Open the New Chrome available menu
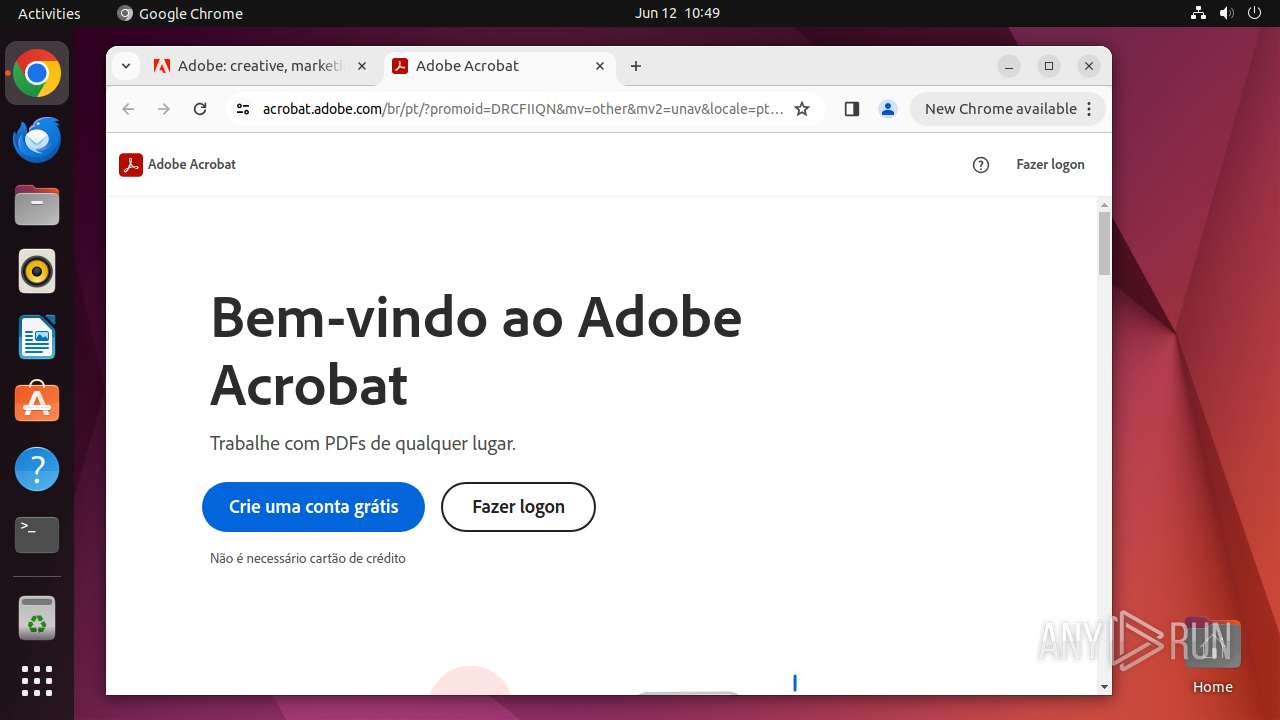1280x720 pixels. click(x=1007, y=109)
